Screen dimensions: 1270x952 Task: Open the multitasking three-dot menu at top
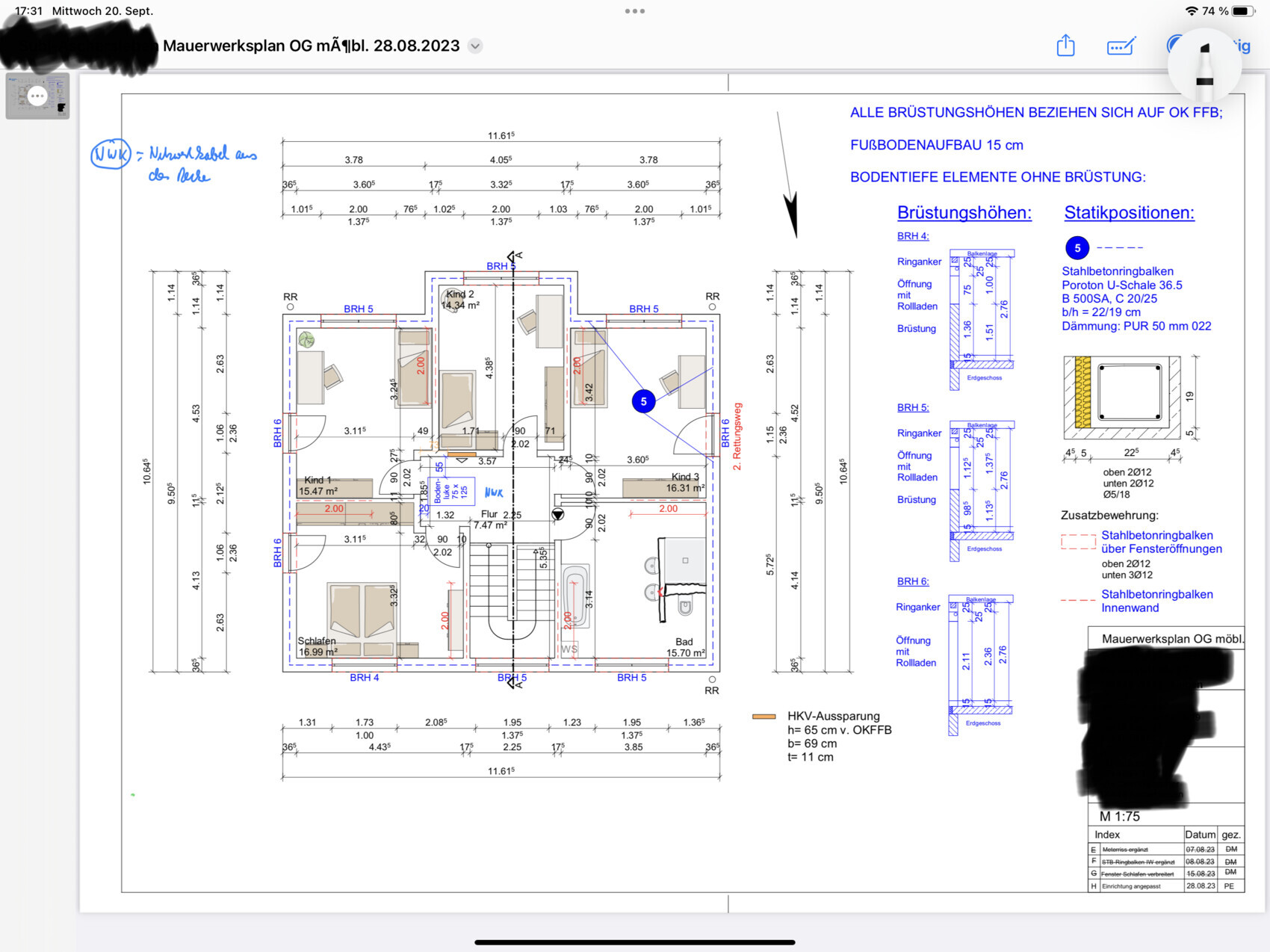pyautogui.click(x=634, y=11)
